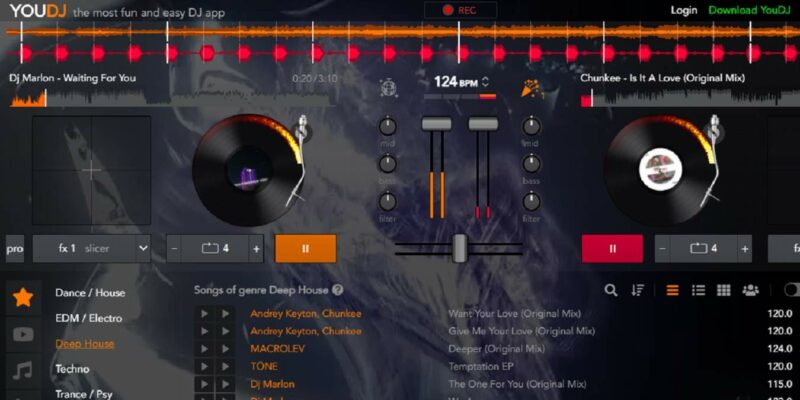Increase left deck loop length with plus

(256, 248)
